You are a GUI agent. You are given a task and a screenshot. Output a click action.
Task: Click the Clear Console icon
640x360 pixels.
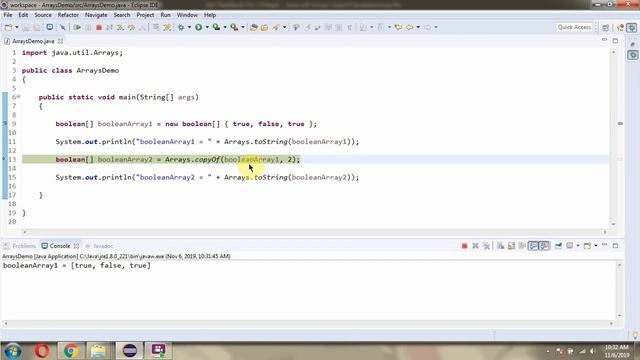tap(500, 246)
